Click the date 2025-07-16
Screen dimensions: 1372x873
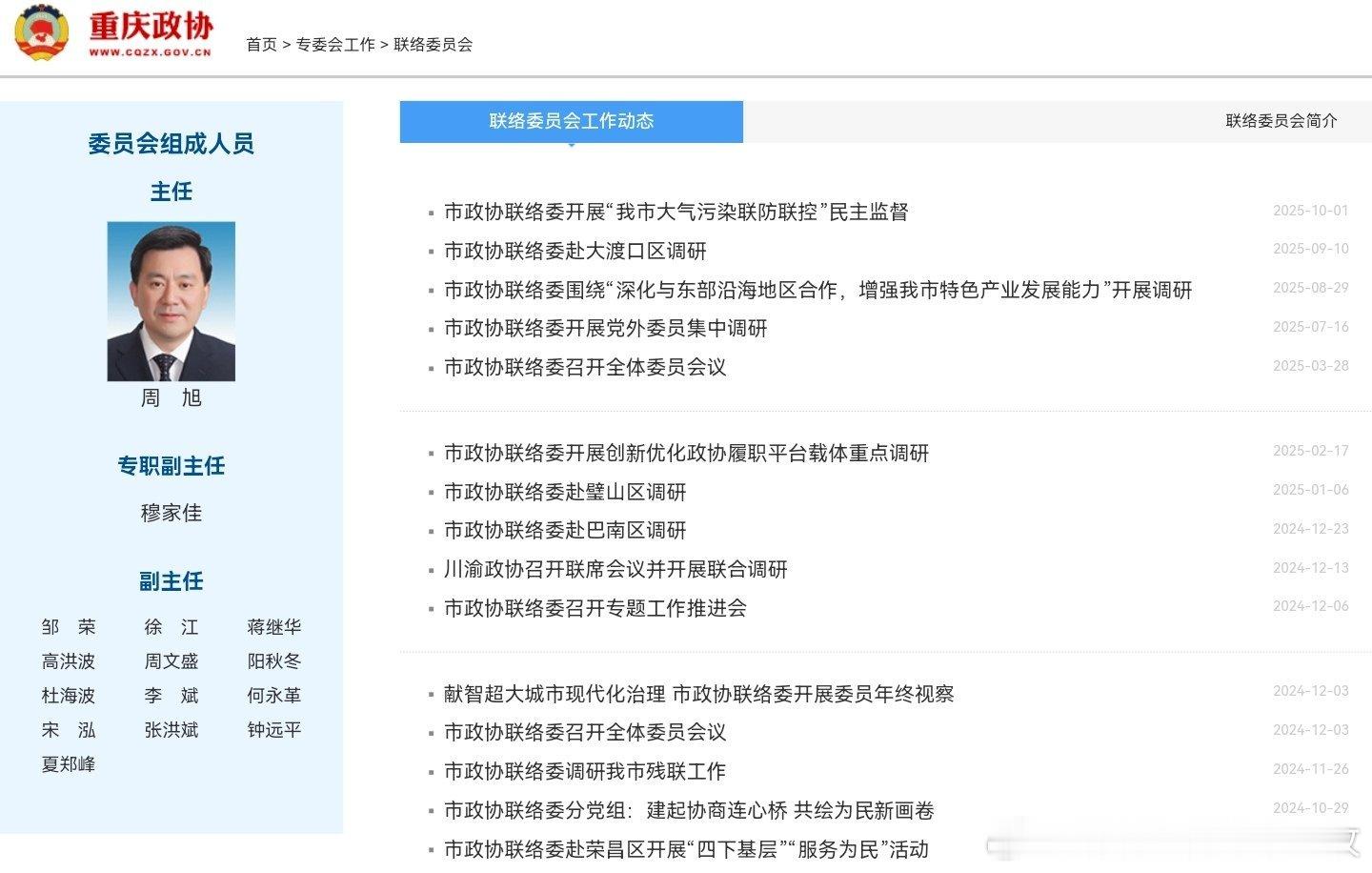(x=1311, y=327)
